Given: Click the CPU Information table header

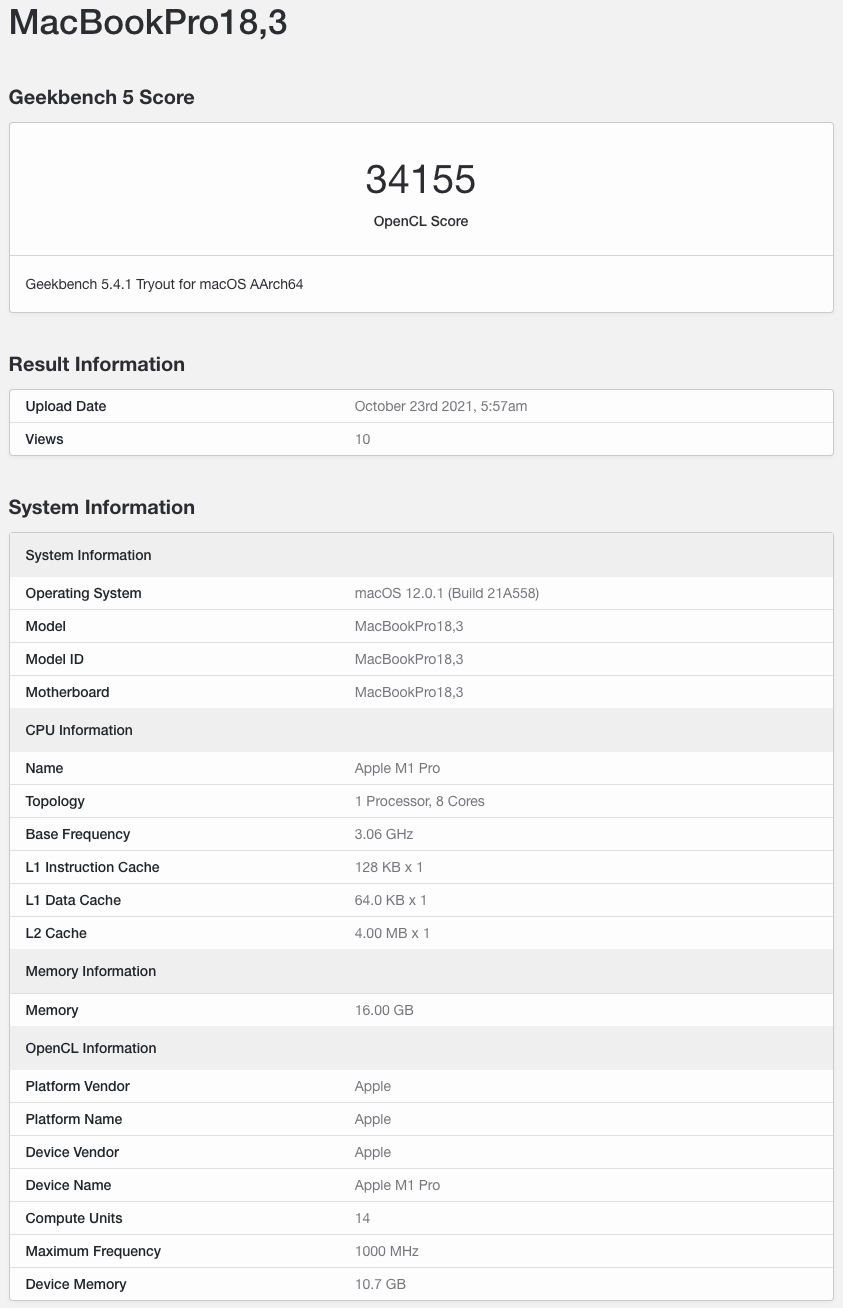Looking at the screenshot, I should (x=79, y=730).
